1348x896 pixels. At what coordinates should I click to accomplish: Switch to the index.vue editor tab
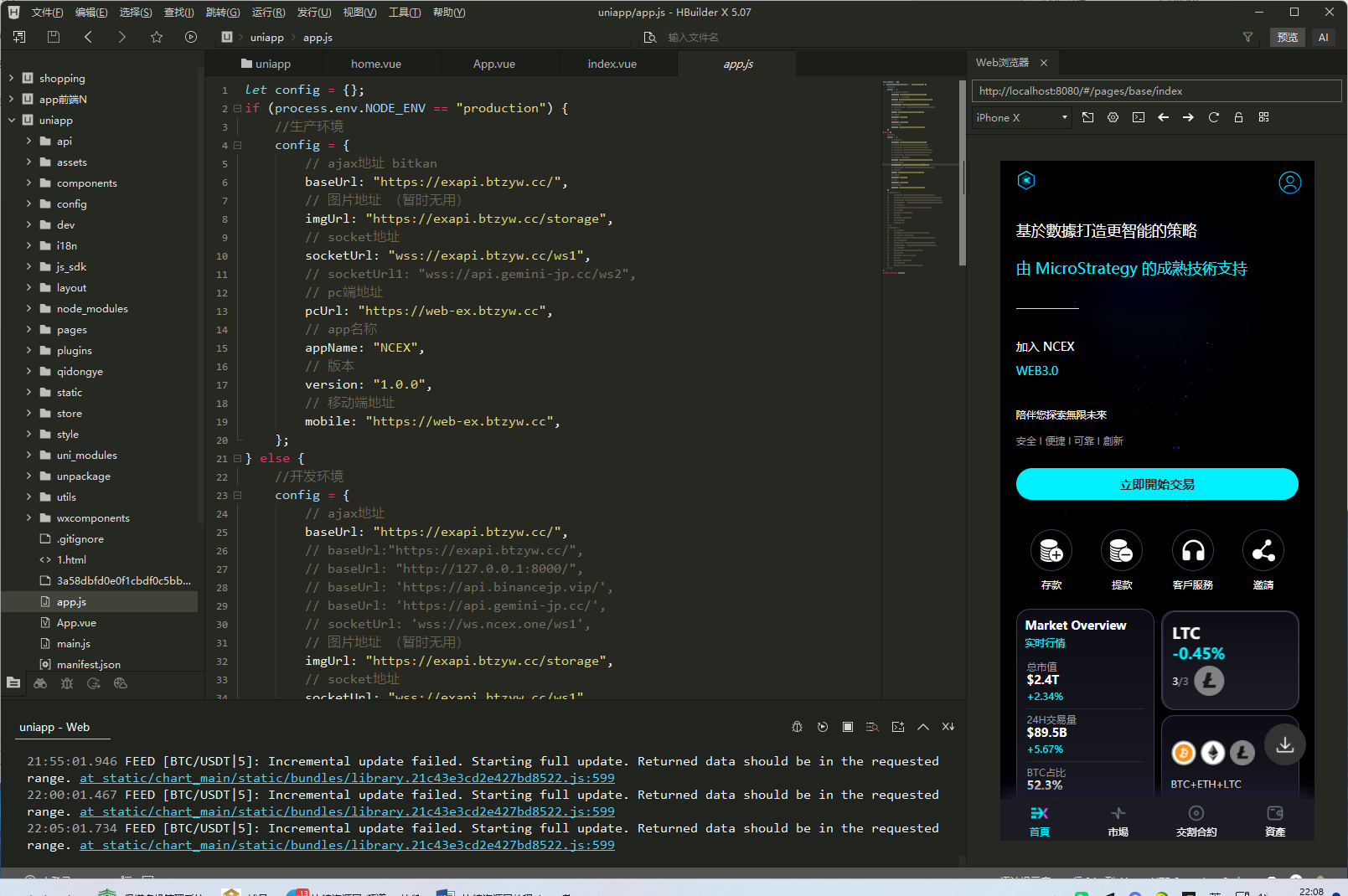click(612, 64)
